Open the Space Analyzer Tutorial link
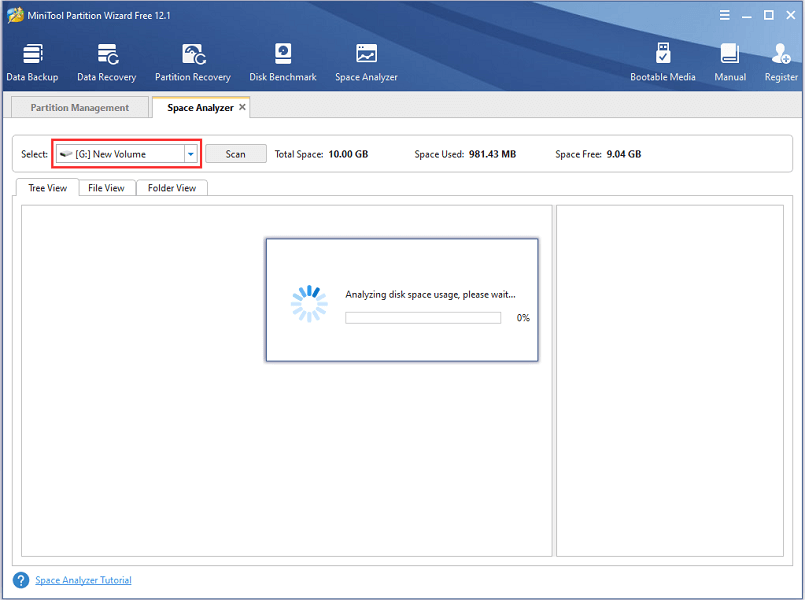 tap(83, 579)
